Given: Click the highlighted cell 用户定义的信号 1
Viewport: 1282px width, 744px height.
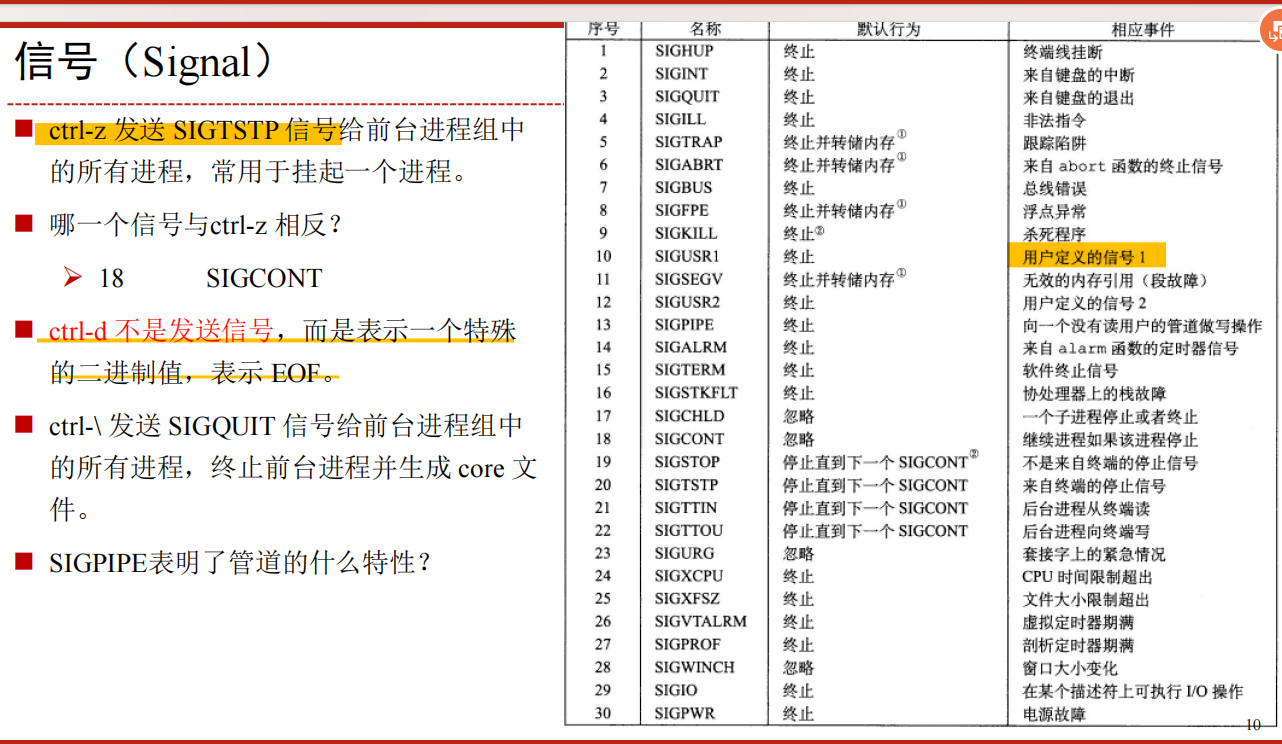Looking at the screenshot, I should pos(1087,257).
